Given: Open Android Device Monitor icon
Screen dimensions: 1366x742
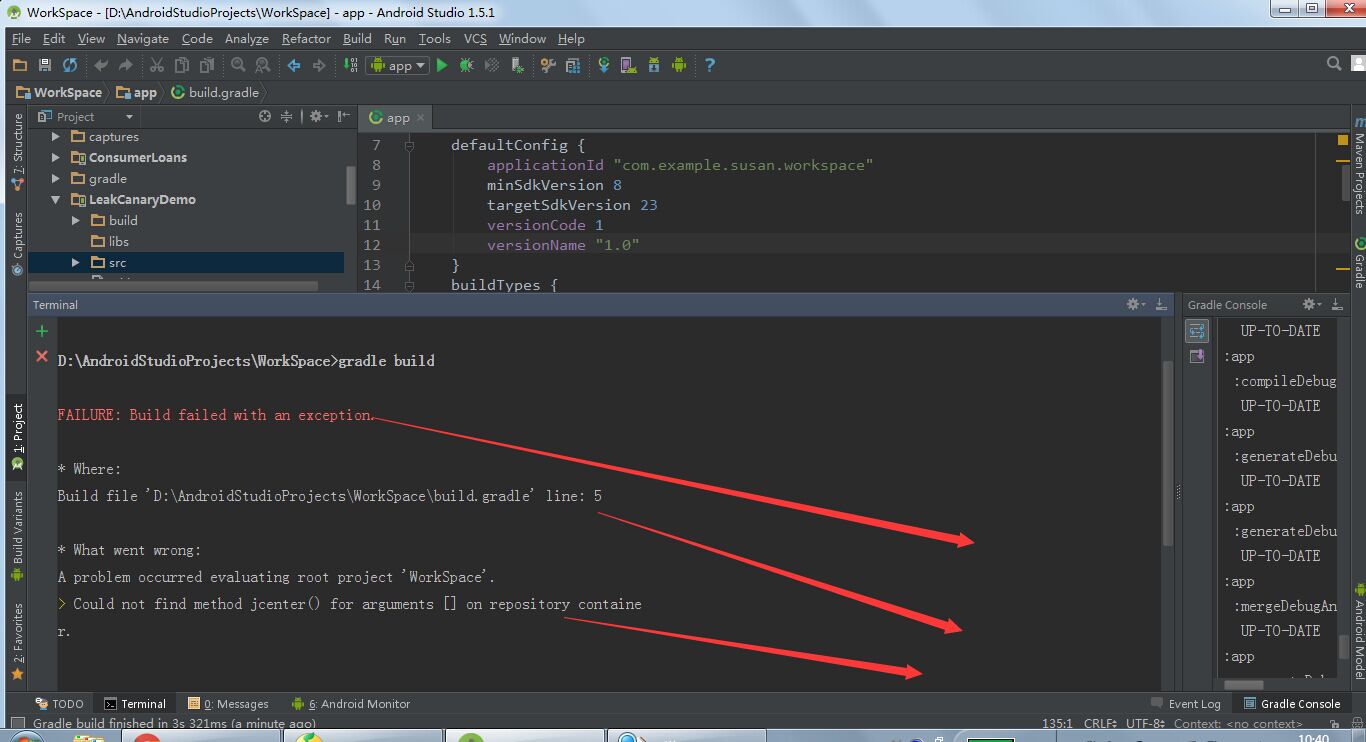Looking at the screenshot, I should pyautogui.click(x=679, y=65).
